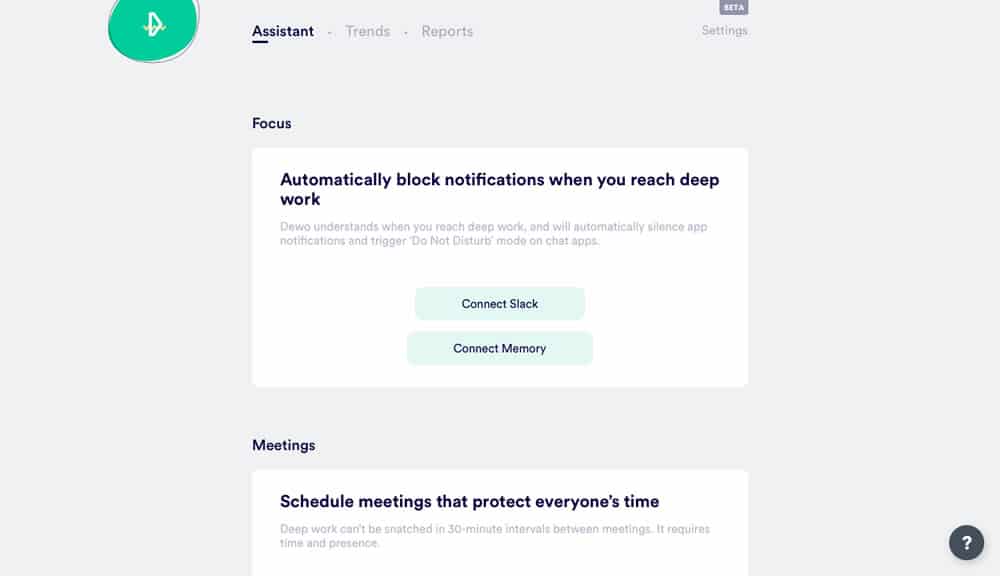The image size is (1000, 576).
Task: Click the Focus section heading
Action: 272,123
